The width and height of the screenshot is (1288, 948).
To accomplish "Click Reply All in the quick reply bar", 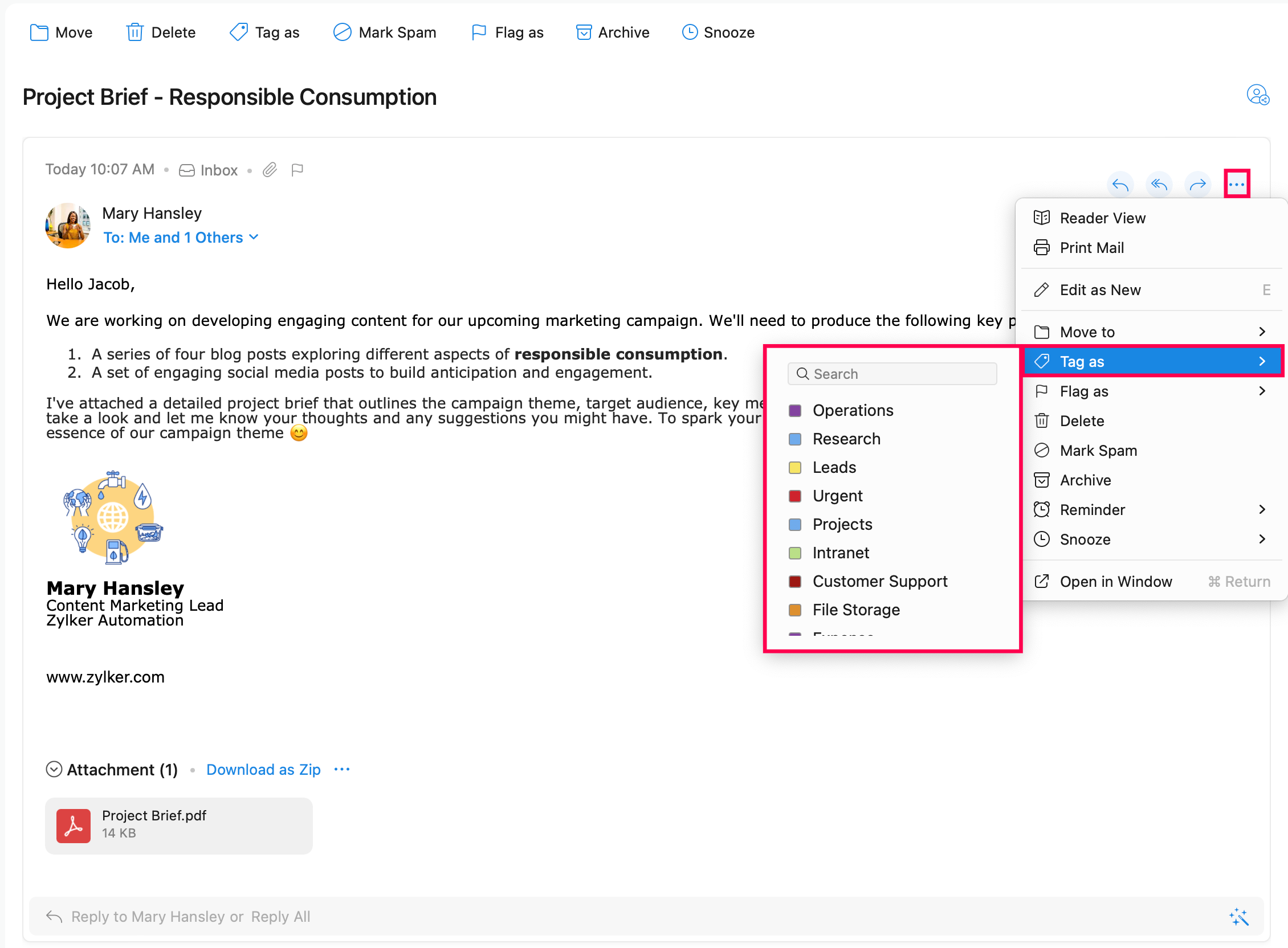I will 280,917.
